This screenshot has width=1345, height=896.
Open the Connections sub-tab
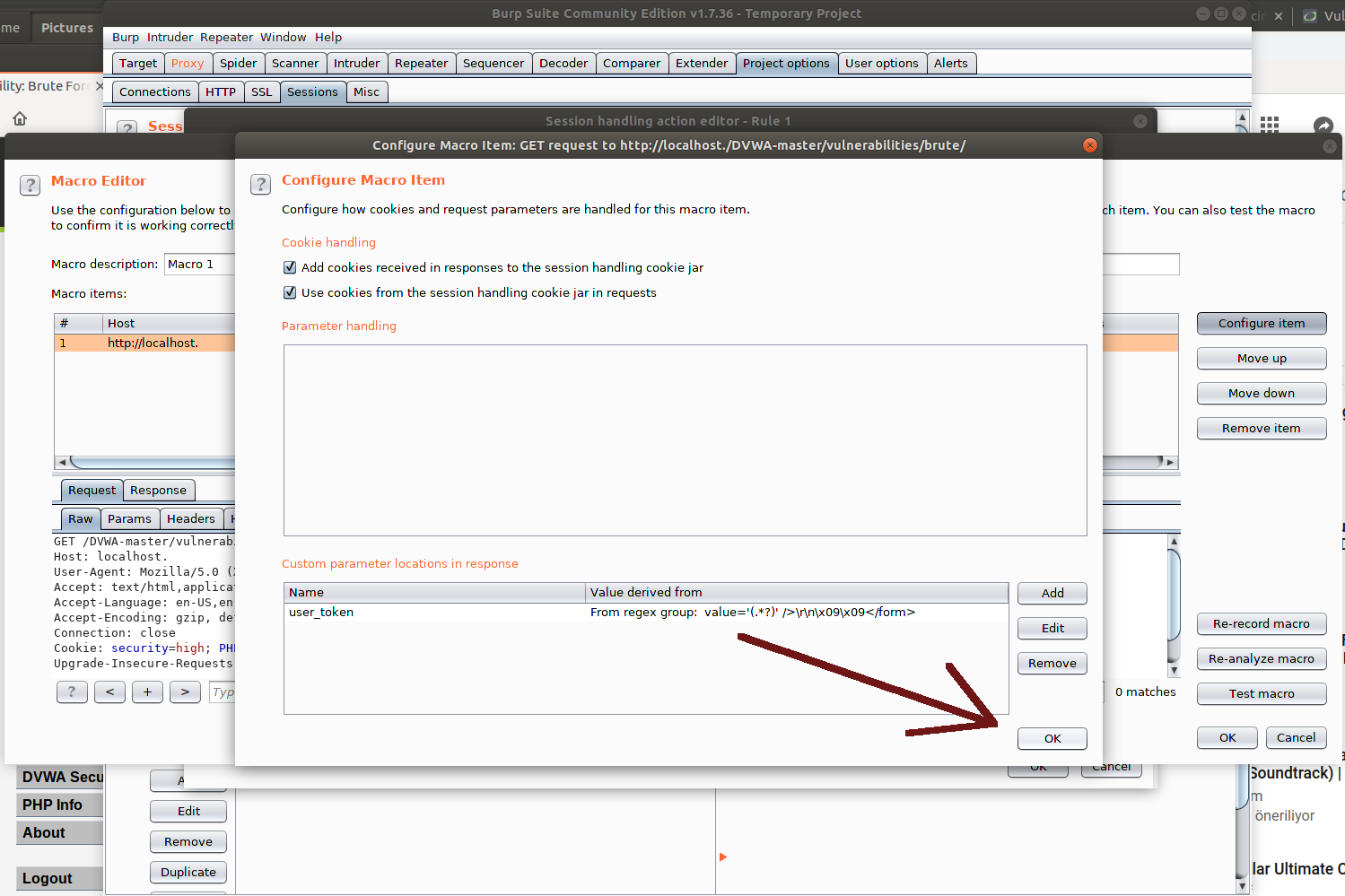155,91
